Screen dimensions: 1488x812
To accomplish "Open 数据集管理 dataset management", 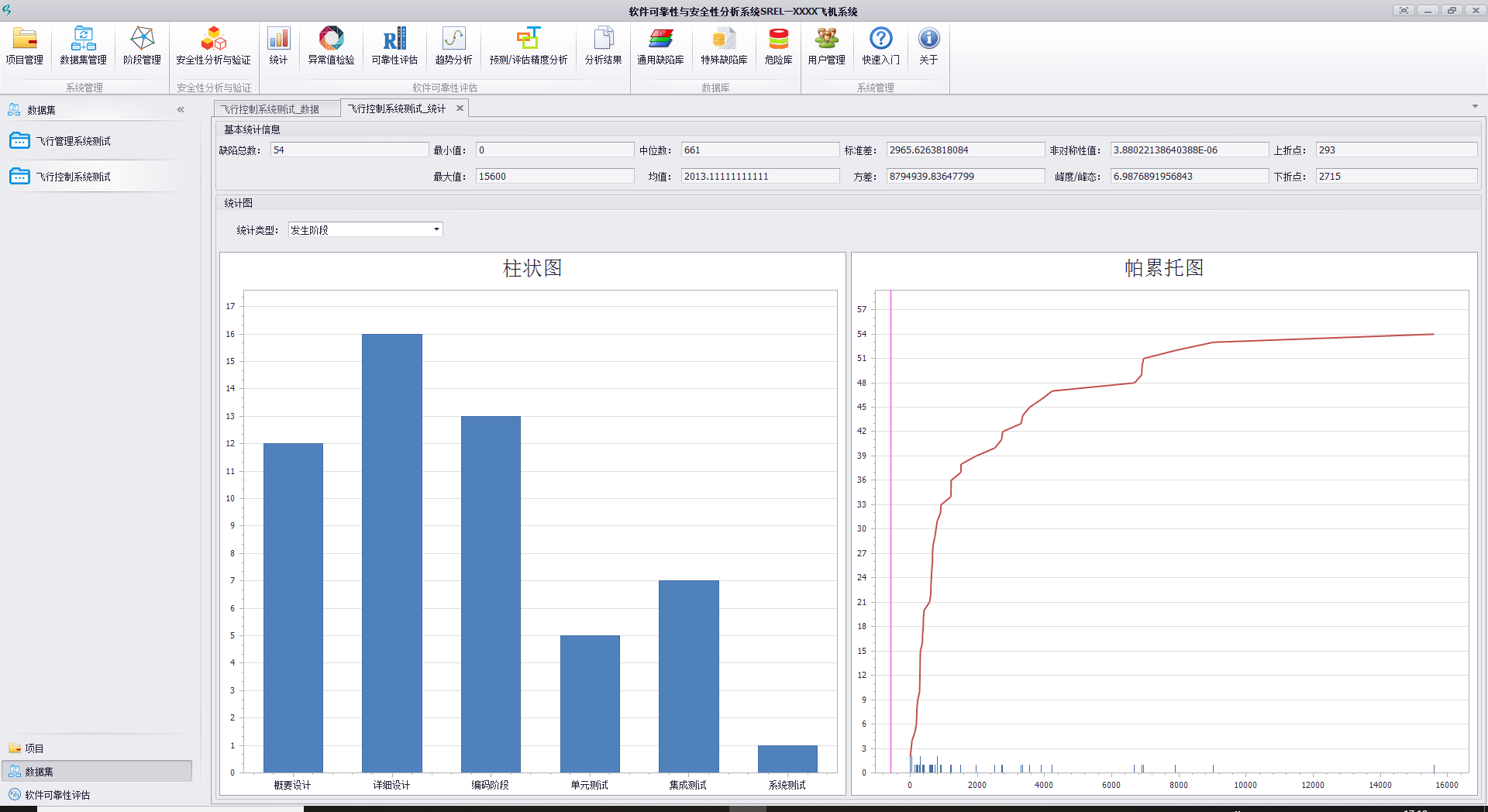I will tap(83, 46).
